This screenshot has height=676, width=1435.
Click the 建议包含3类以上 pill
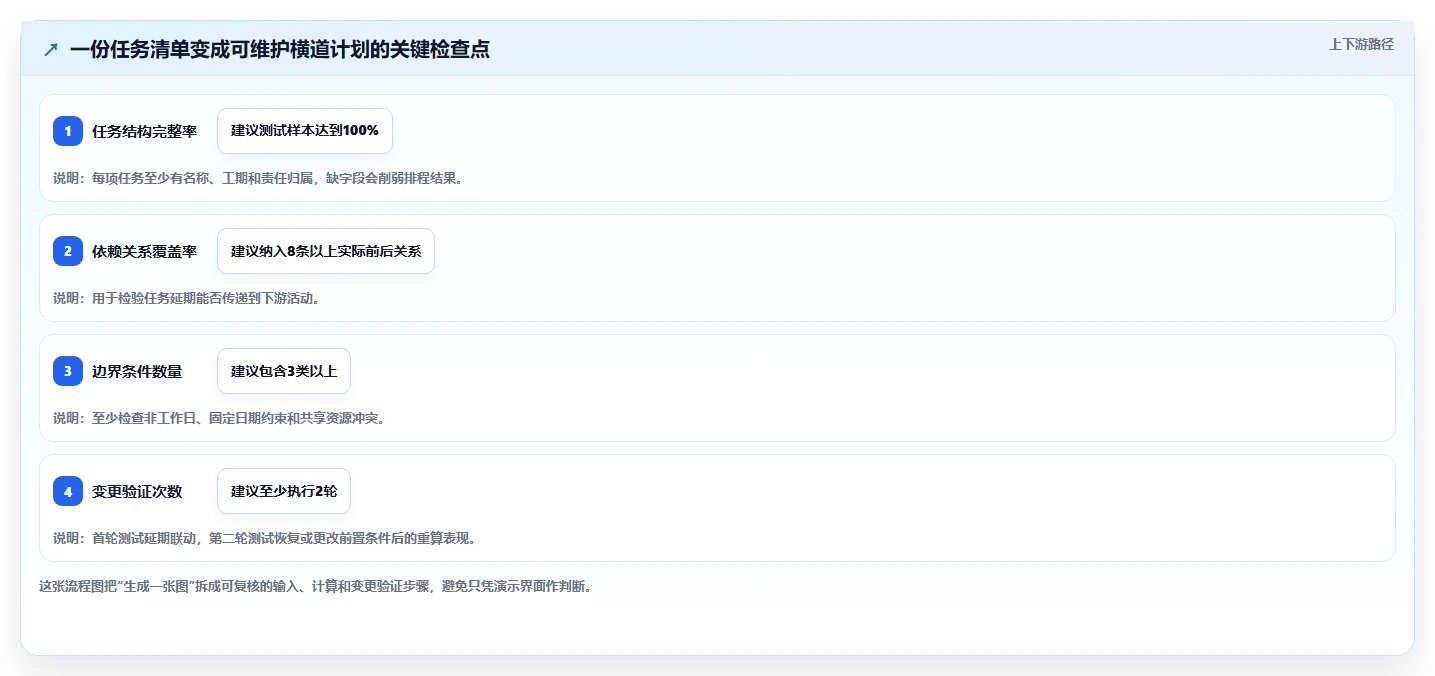pos(284,371)
